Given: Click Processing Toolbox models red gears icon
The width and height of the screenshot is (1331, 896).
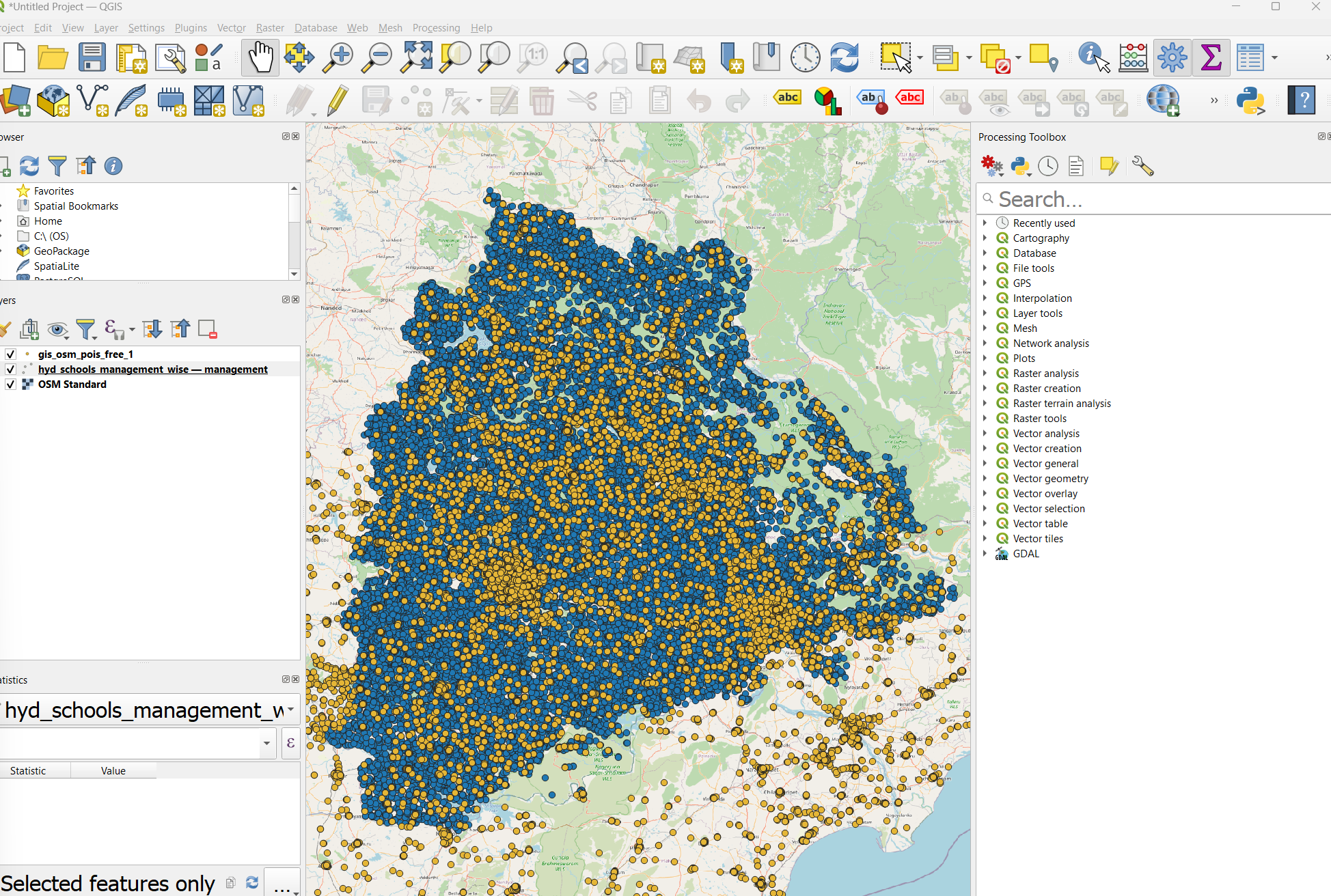Looking at the screenshot, I should coord(991,166).
